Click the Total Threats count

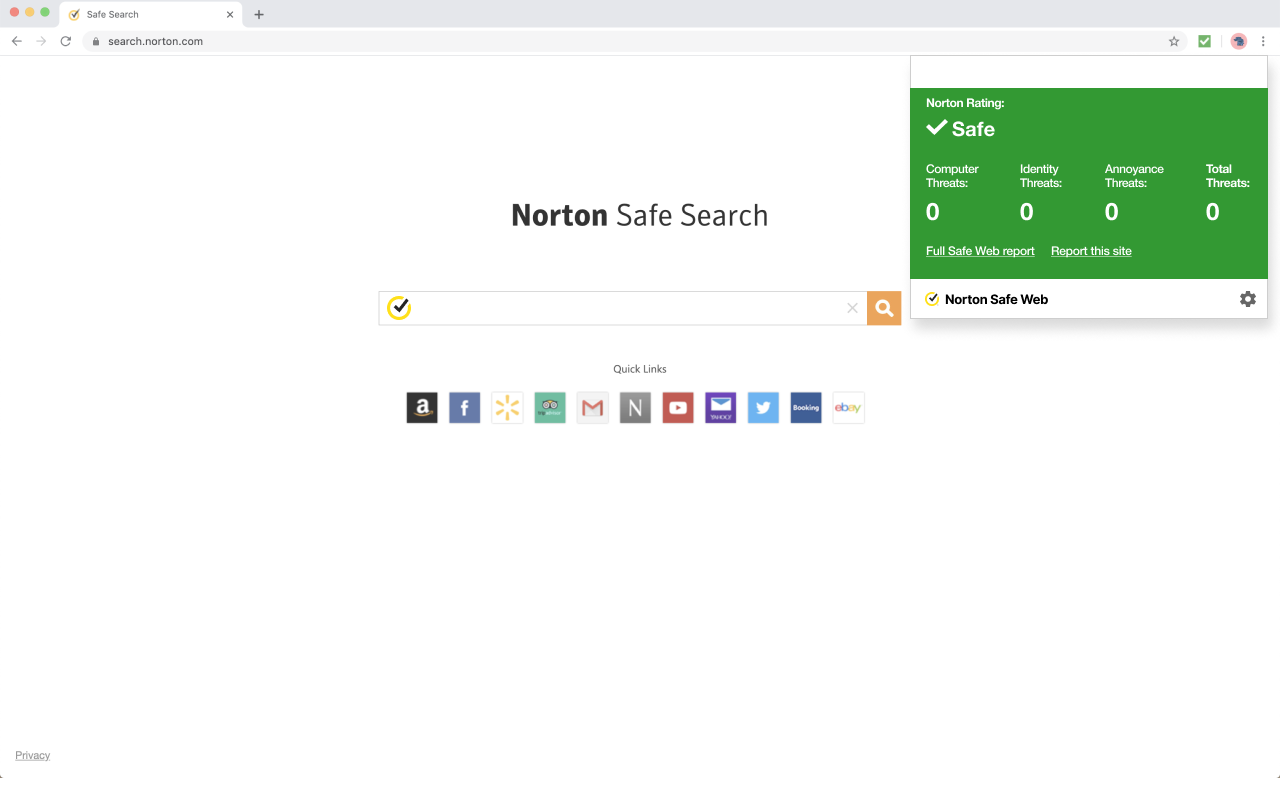click(1213, 212)
